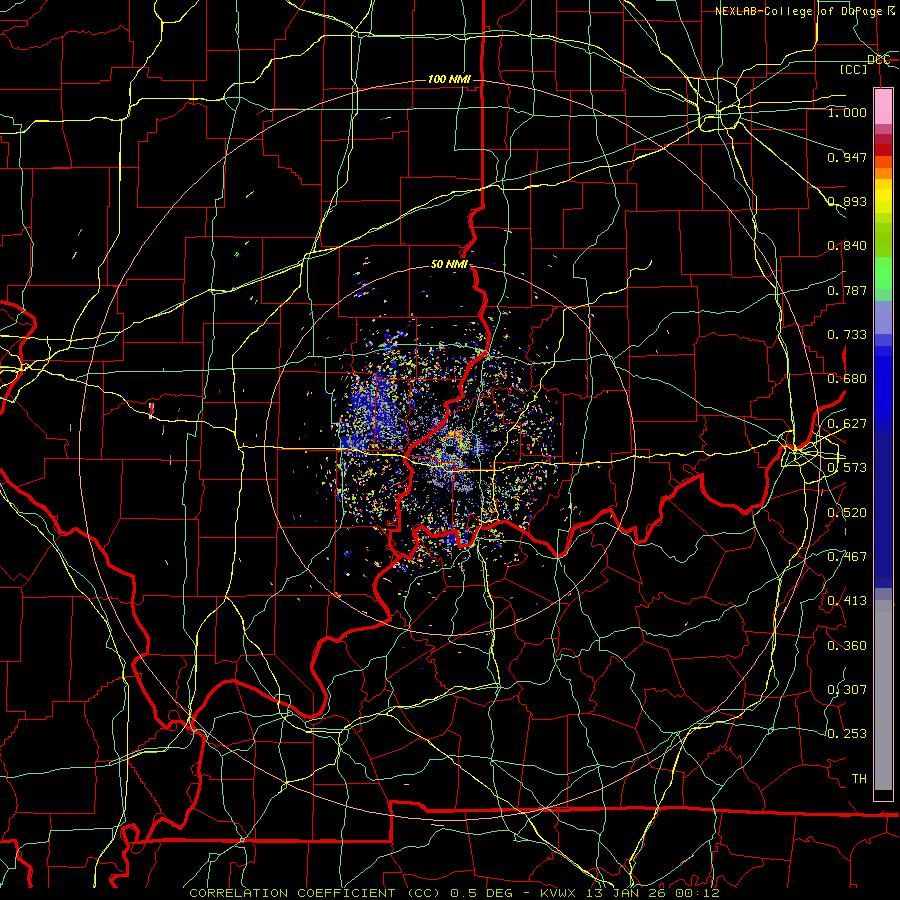The height and width of the screenshot is (900, 900).
Task: Select the 0.893 legend value
Action: (847, 201)
